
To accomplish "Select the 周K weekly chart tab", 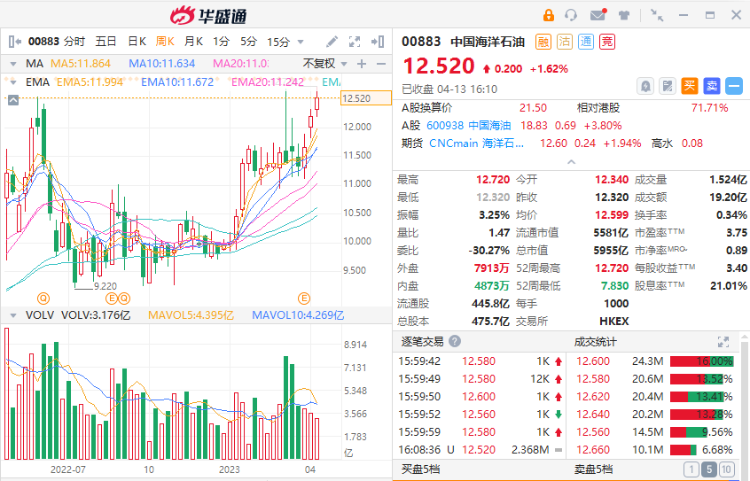I will pyautogui.click(x=165, y=42).
